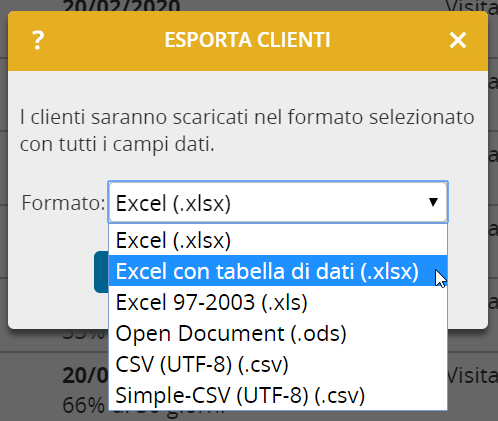Screen dimensions: 498x421
Task: Choose CSV (UTF-8) (.csv) option
Action: pos(278,364)
